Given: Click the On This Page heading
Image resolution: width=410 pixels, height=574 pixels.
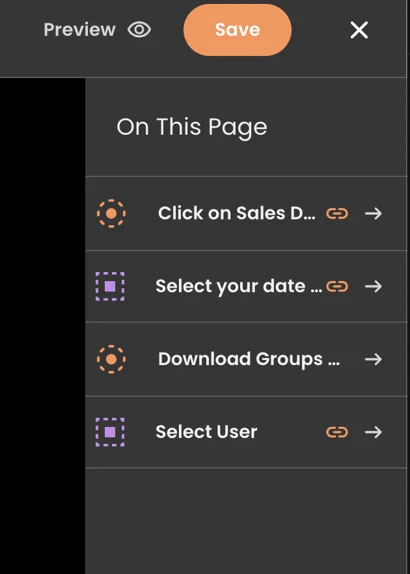Looking at the screenshot, I should 192,127.
